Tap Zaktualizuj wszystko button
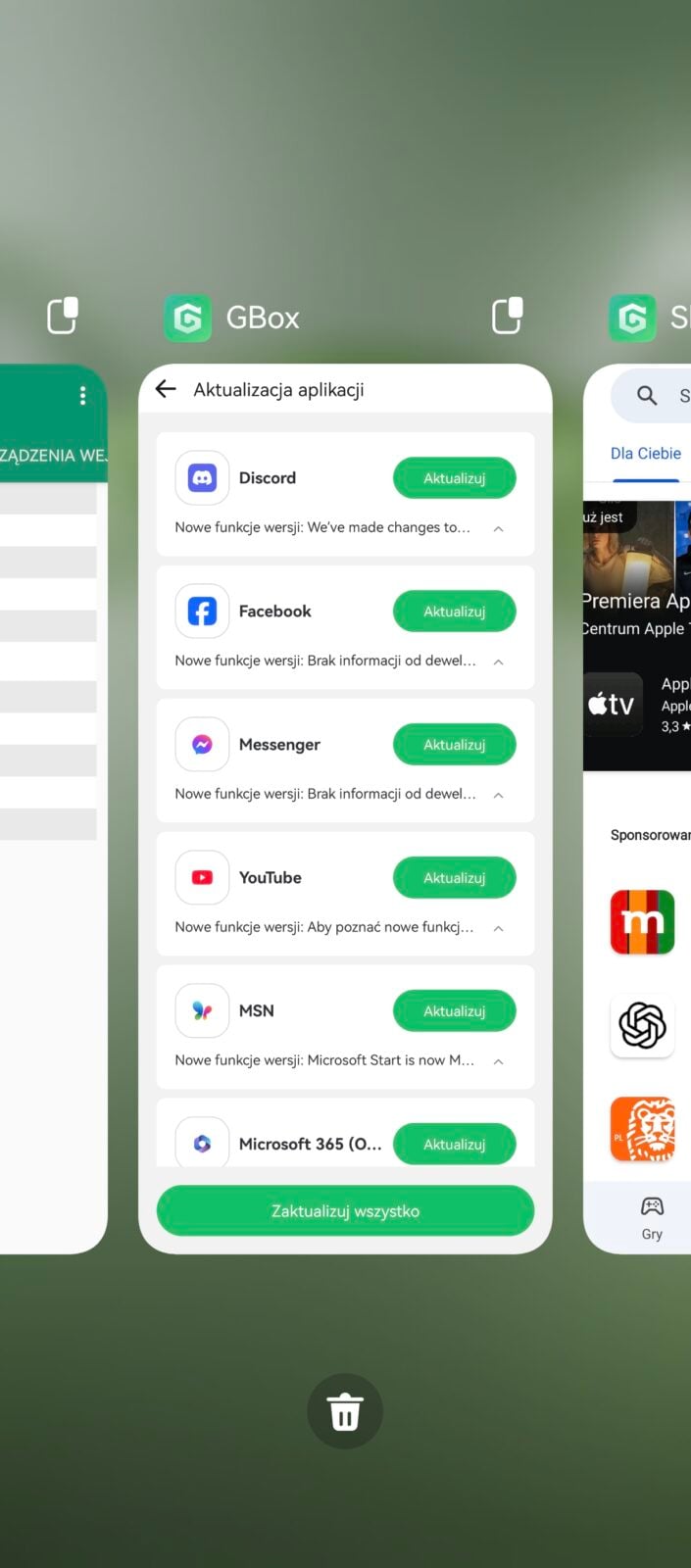Viewport: 691px width, 1568px height. coord(345,1210)
